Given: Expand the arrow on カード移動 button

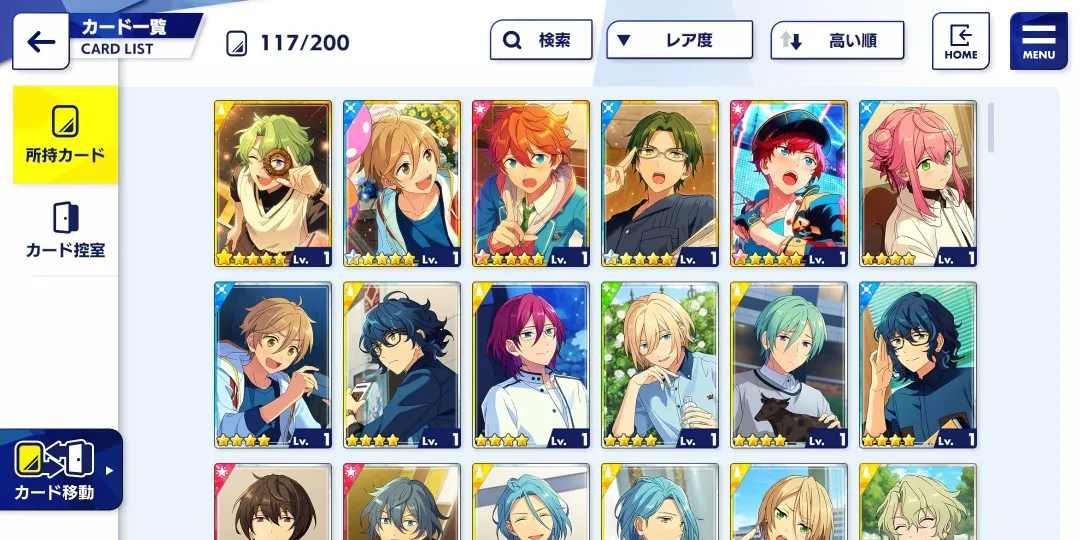Looking at the screenshot, I should click(109, 471).
